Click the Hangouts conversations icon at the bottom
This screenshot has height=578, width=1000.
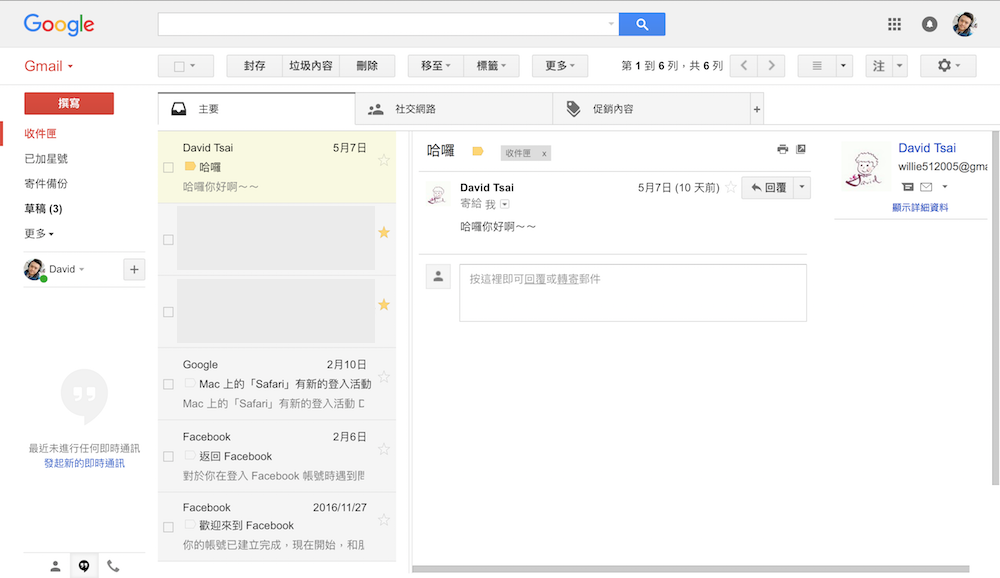coord(84,566)
